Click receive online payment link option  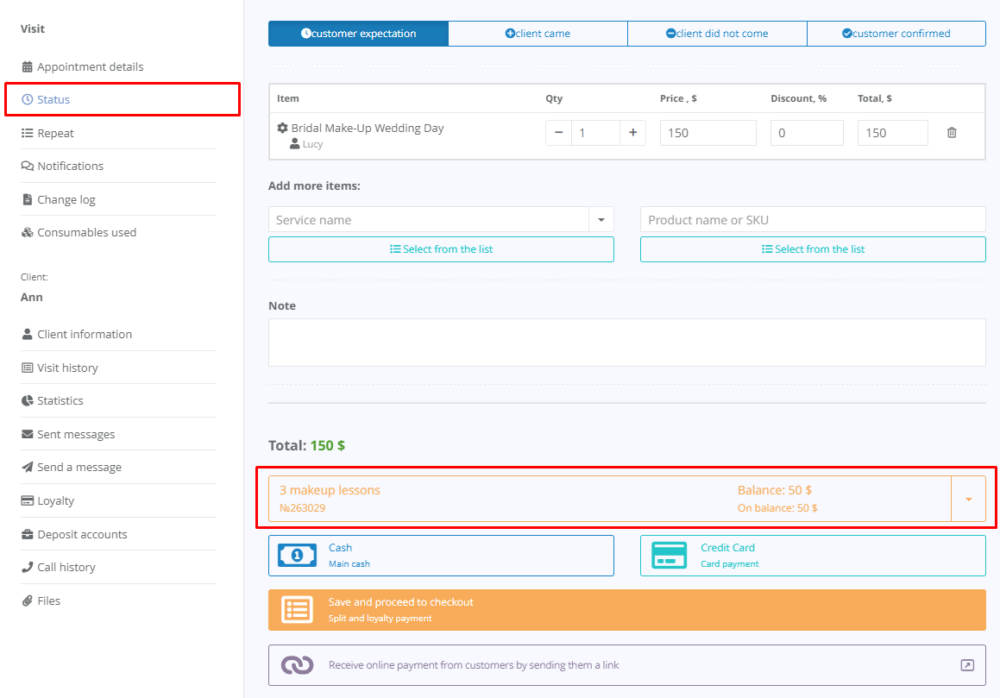tap(627, 665)
